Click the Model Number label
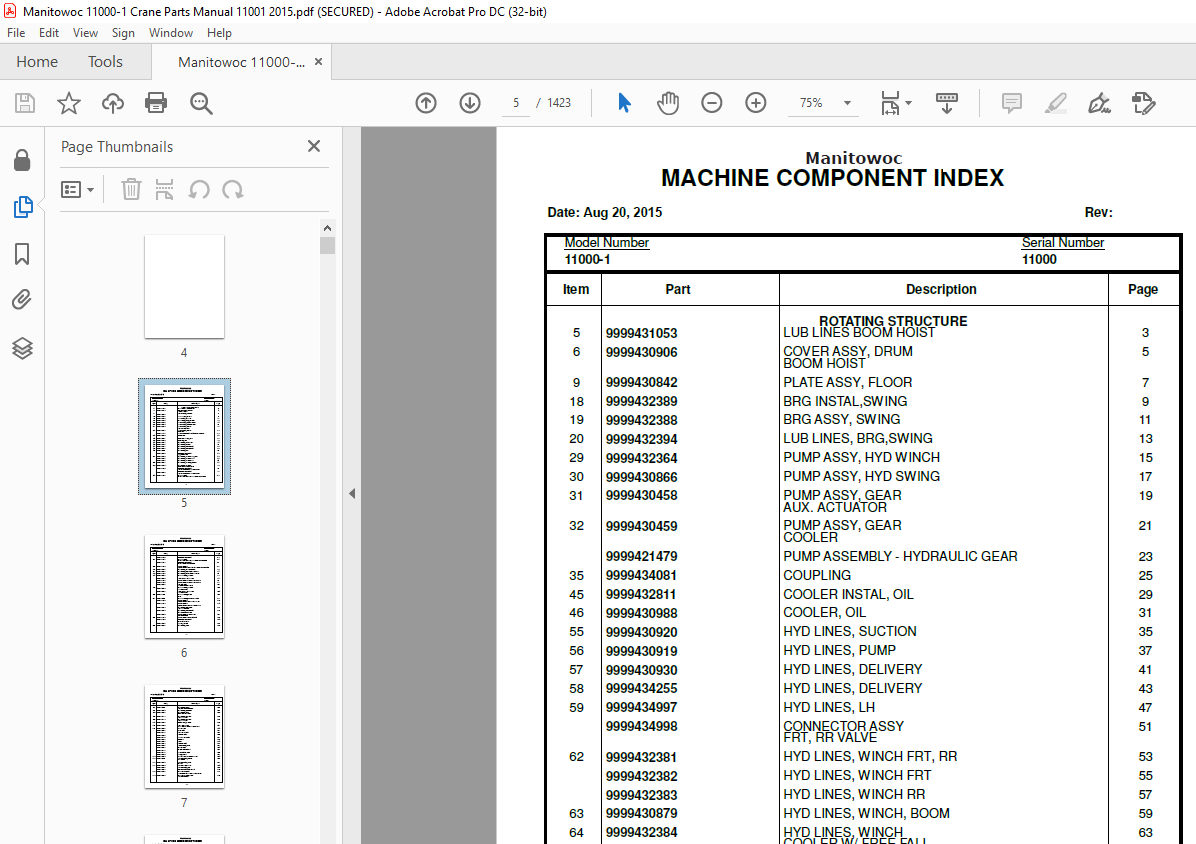1196x844 pixels. point(606,242)
